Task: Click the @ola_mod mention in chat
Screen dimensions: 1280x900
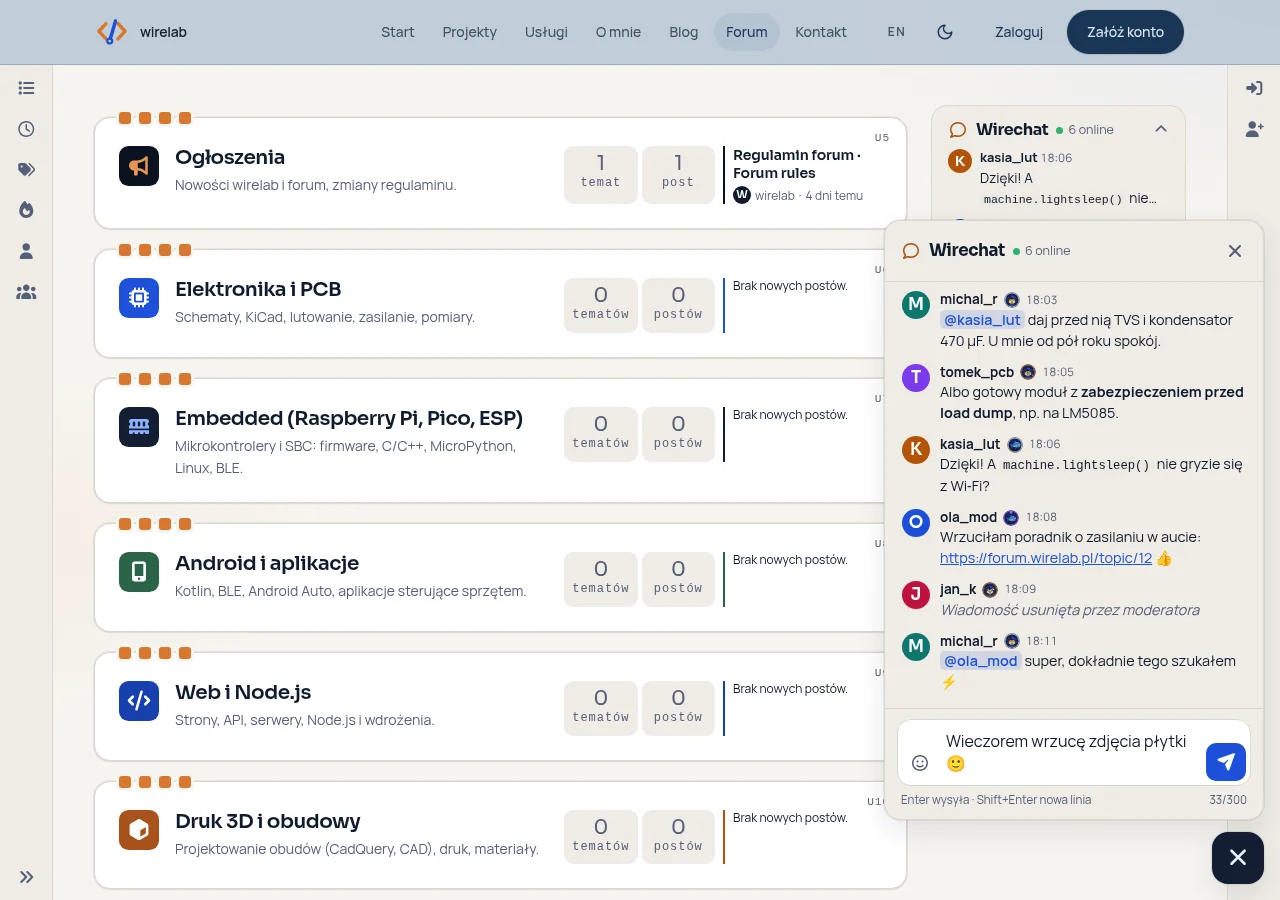Action: point(981,661)
